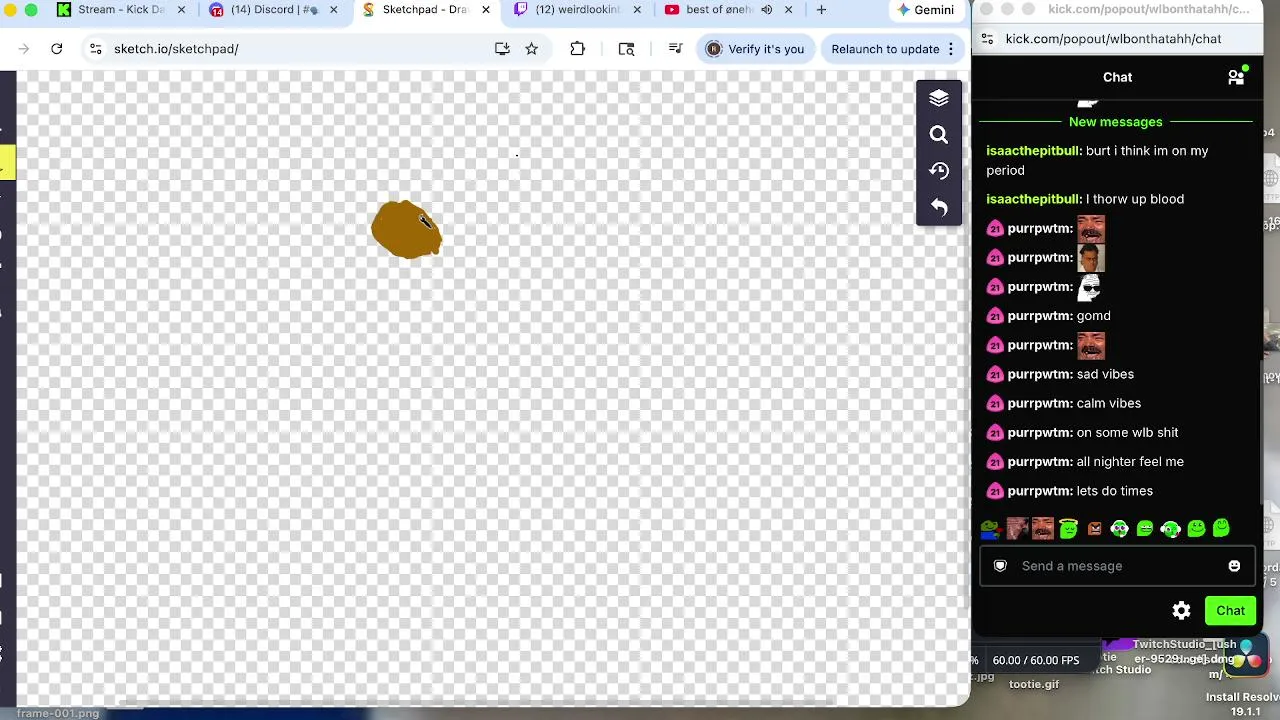Close the YouTube best of tab
Screen dimensions: 1280x720
point(788,10)
